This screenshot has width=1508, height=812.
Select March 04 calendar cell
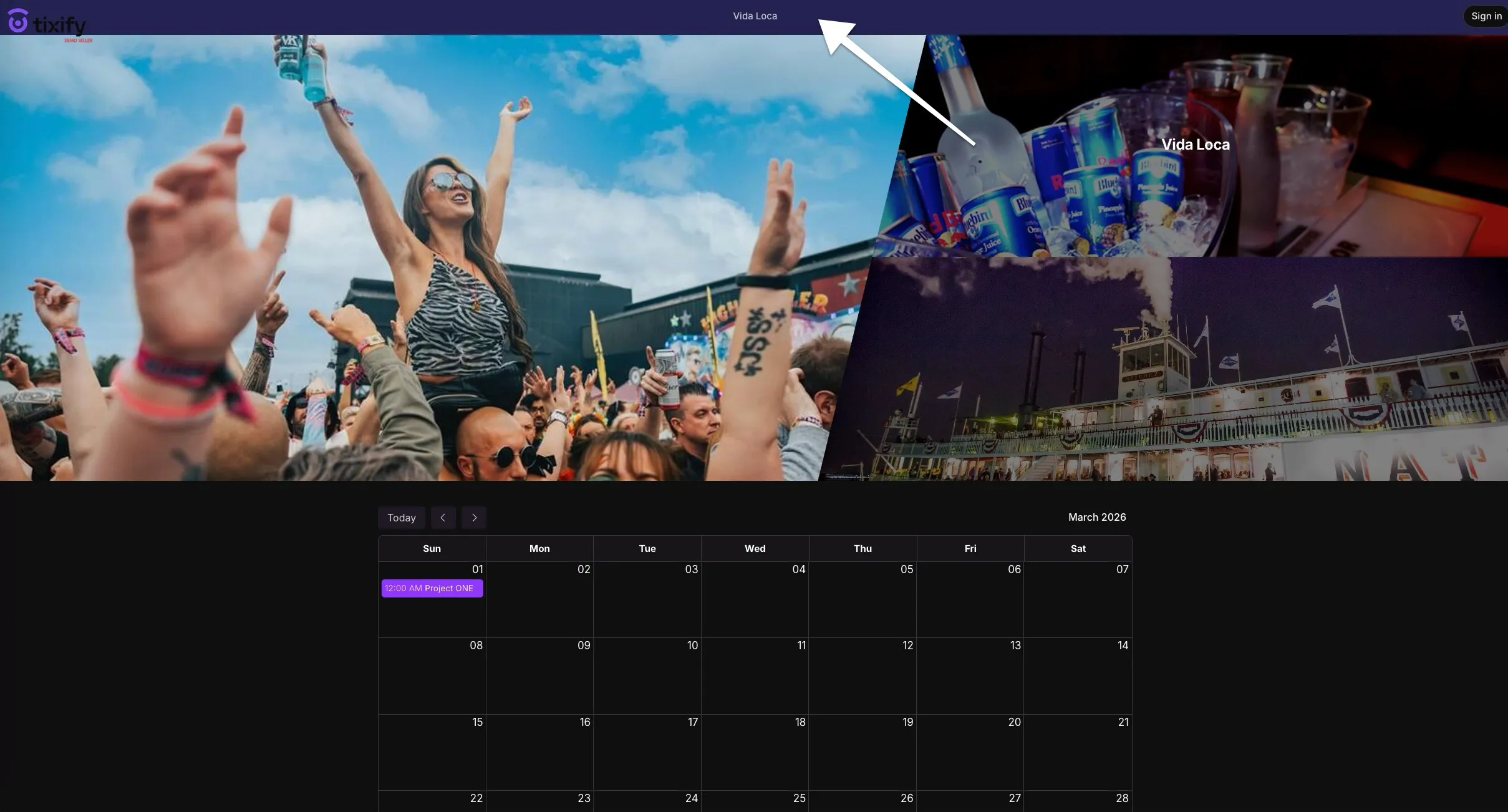755,599
